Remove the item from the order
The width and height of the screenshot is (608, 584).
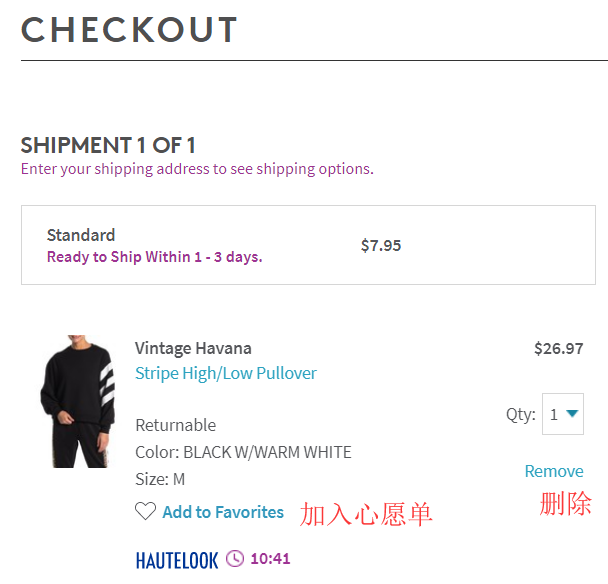click(554, 471)
